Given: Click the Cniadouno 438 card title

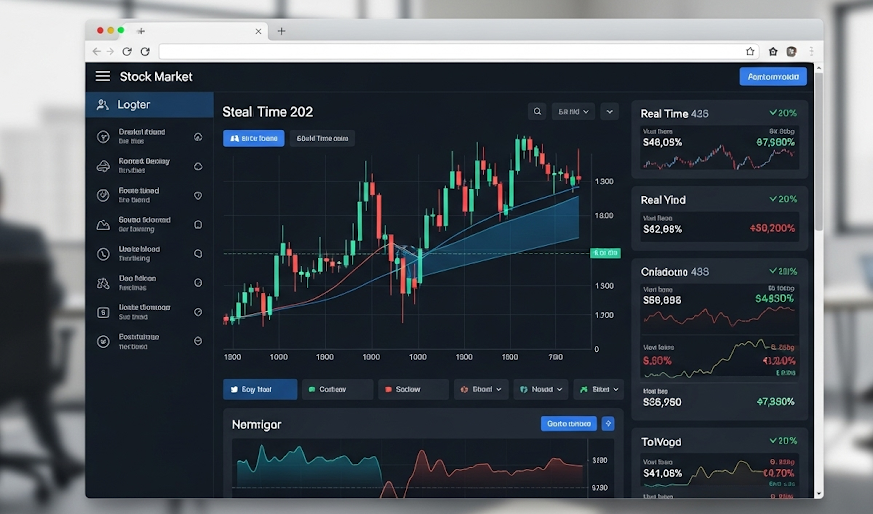Looking at the screenshot, I should (x=675, y=272).
